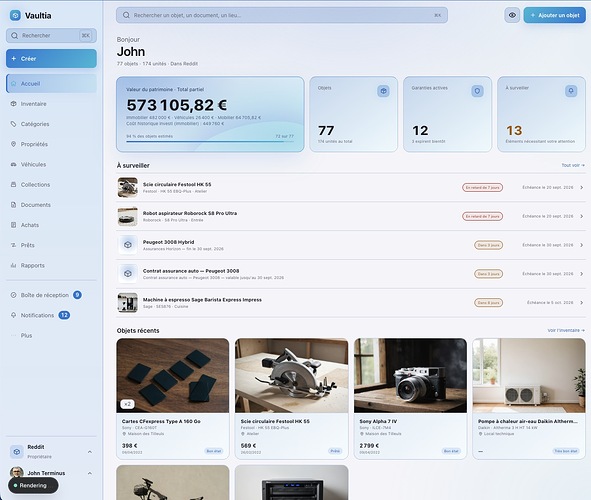Image resolution: width=591 pixels, height=500 pixels.
Task: Open Inventaire from sidebar icon
Action: 14,104
